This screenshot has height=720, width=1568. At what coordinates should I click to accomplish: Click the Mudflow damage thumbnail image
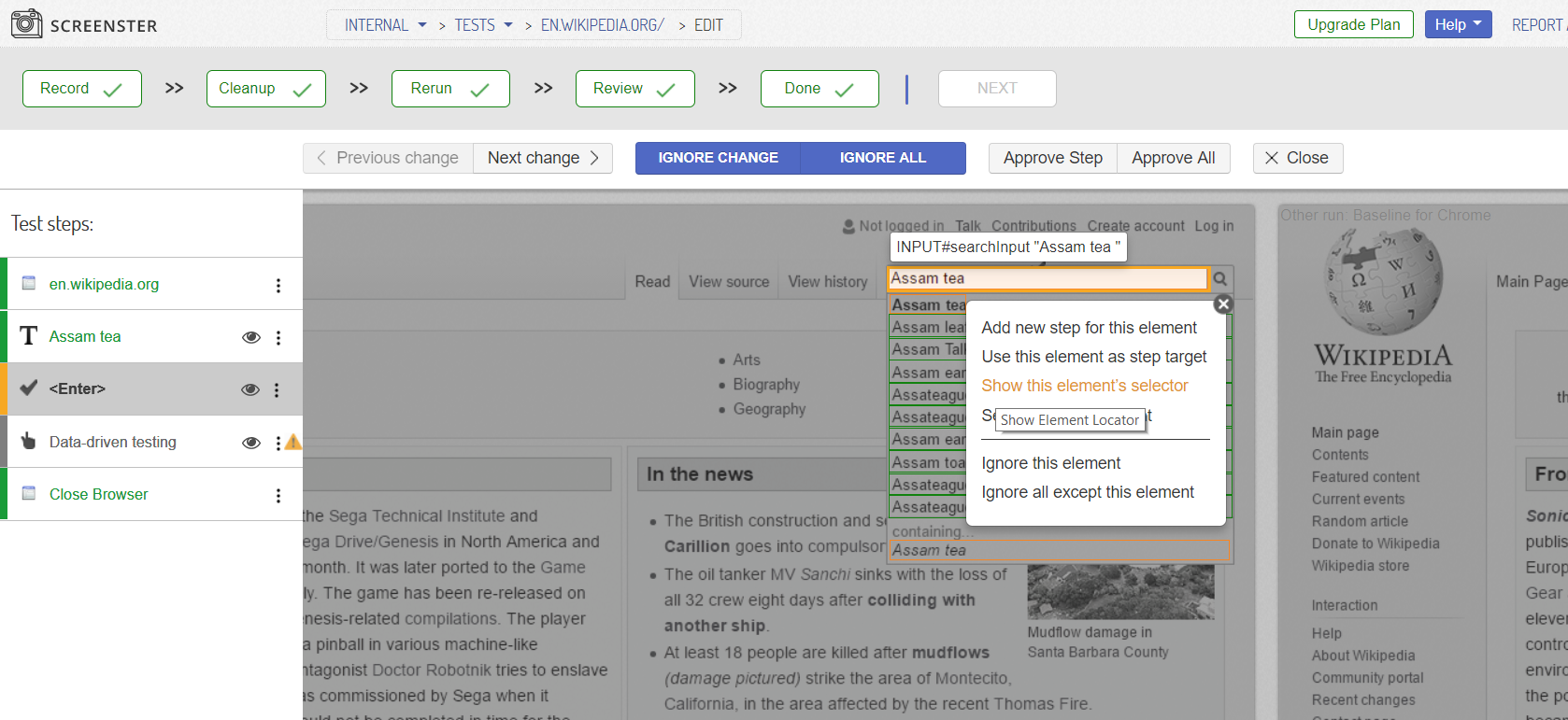tap(1120, 591)
